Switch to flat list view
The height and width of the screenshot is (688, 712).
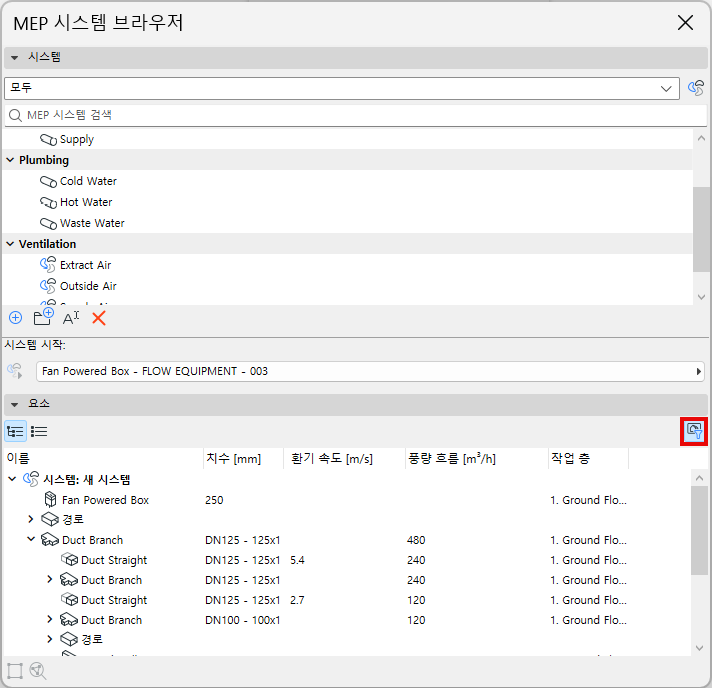(x=39, y=431)
